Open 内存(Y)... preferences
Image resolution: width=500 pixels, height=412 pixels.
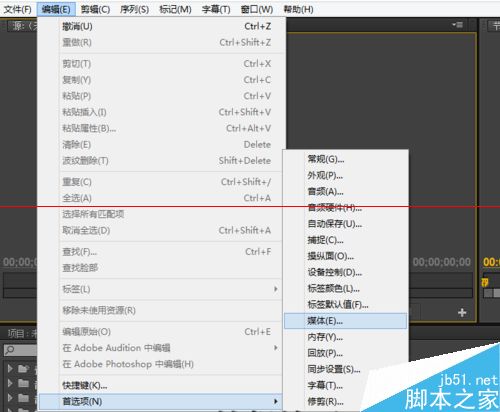345,337
